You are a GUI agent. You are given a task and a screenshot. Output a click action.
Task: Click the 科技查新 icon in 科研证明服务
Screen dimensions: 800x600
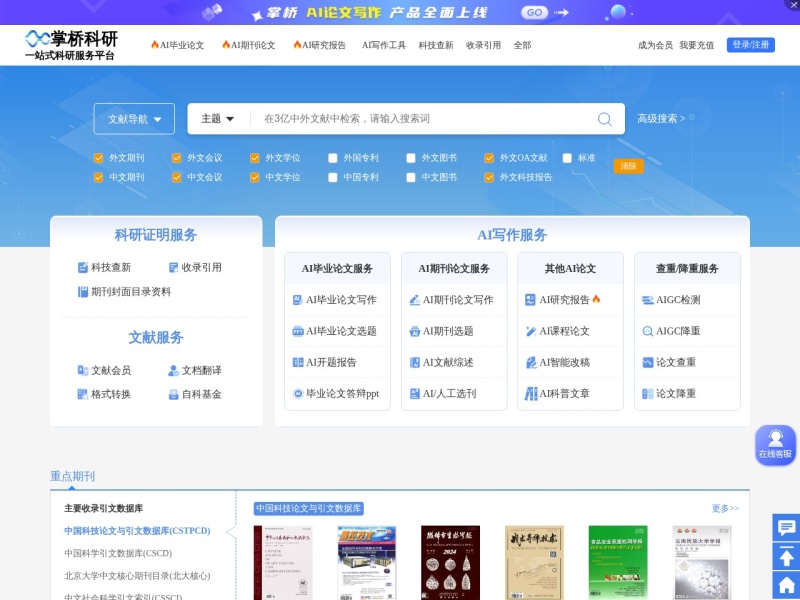(x=83, y=267)
